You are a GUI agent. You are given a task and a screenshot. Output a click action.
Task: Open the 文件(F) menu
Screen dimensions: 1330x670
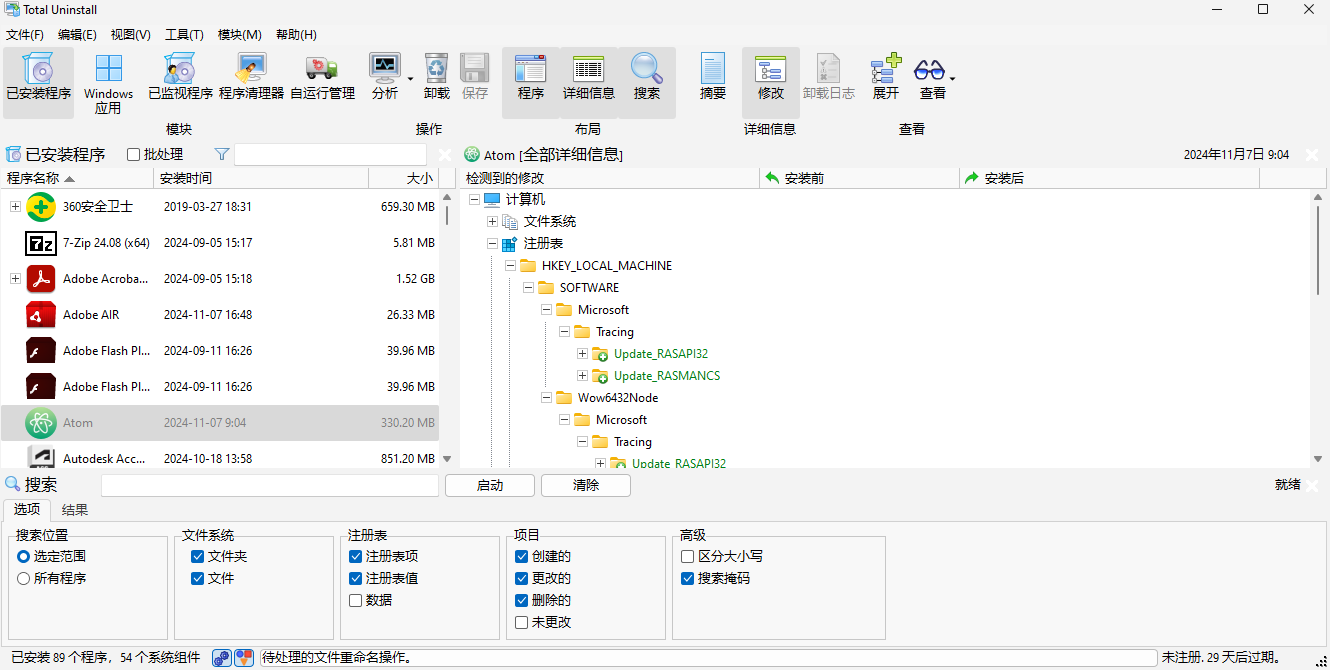[x=25, y=34]
